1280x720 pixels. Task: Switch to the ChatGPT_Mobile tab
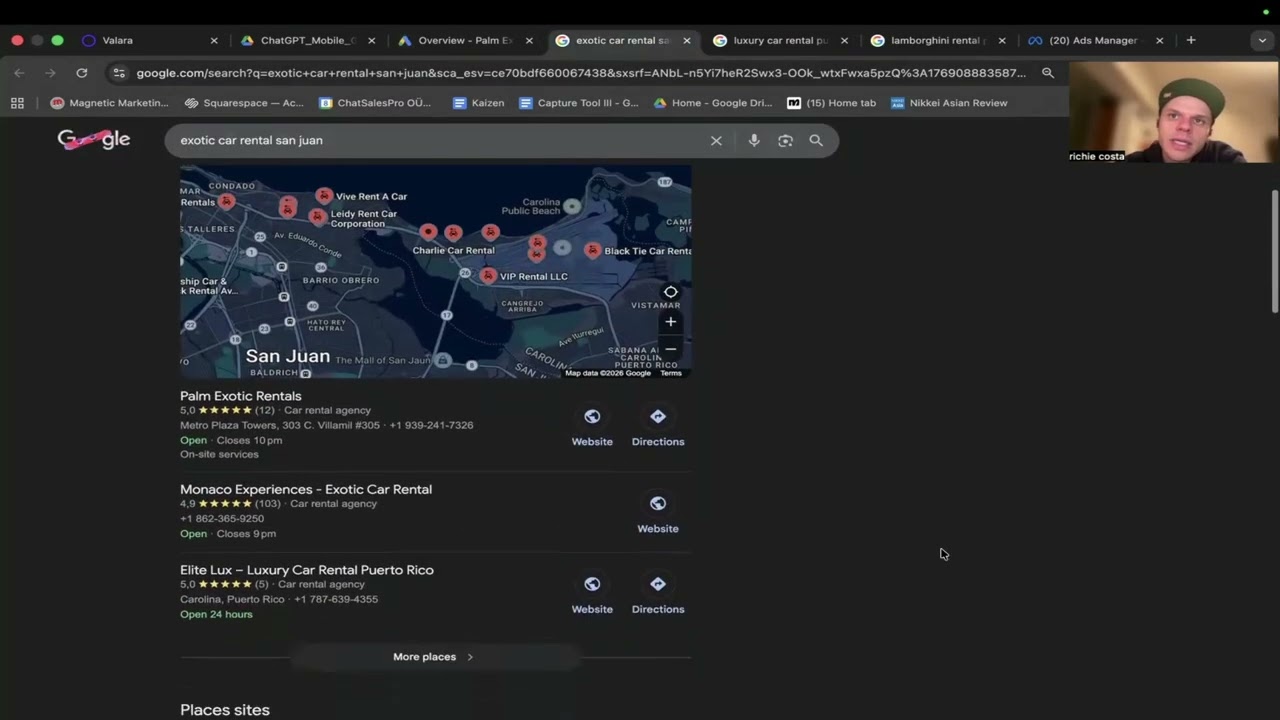(307, 41)
